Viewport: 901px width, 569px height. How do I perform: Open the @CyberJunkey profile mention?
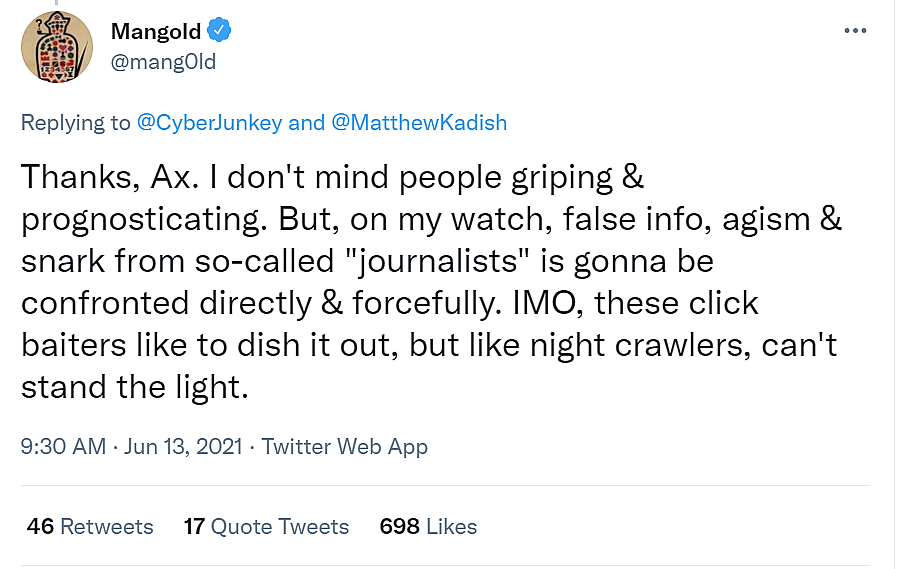pyautogui.click(x=208, y=123)
